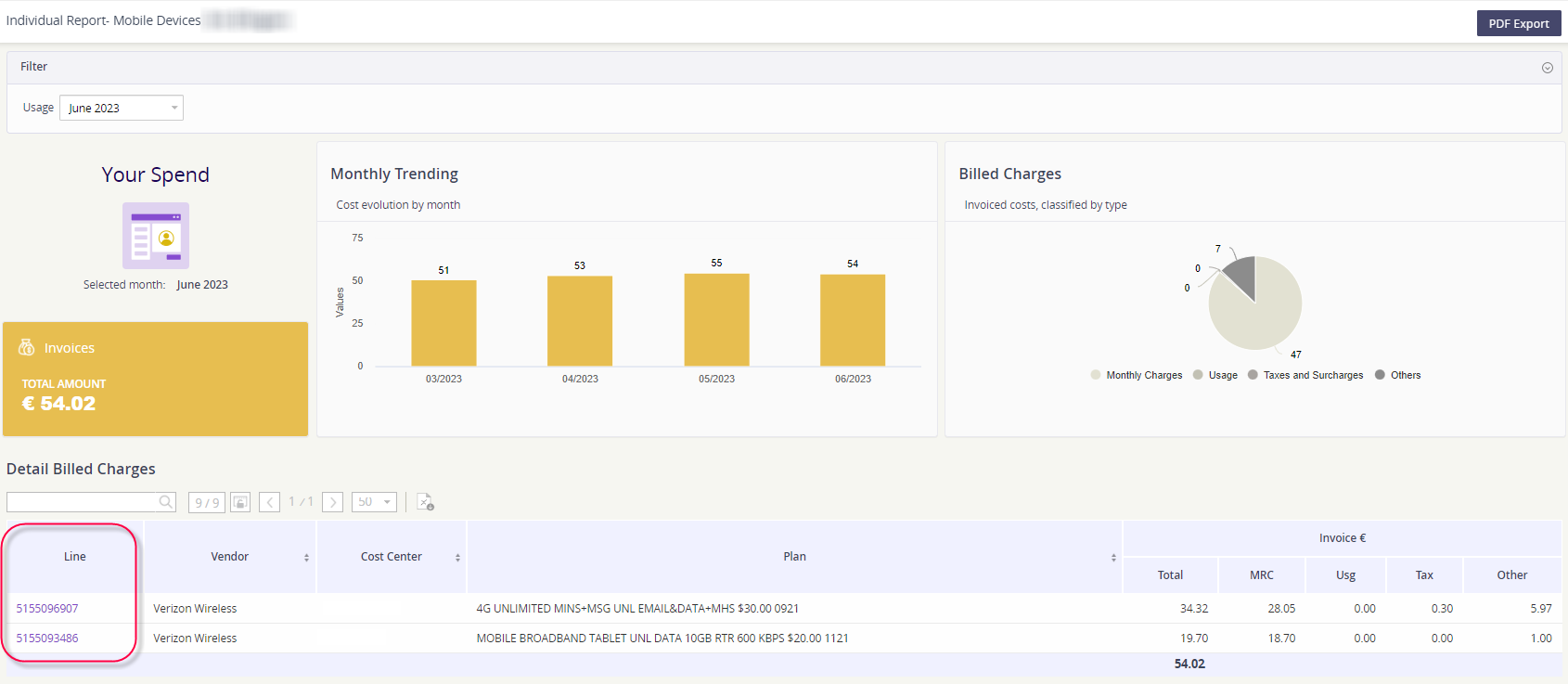This screenshot has width=1568, height=684.
Task: Toggle Taxes and Surcharges legend item
Action: point(1305,375)
